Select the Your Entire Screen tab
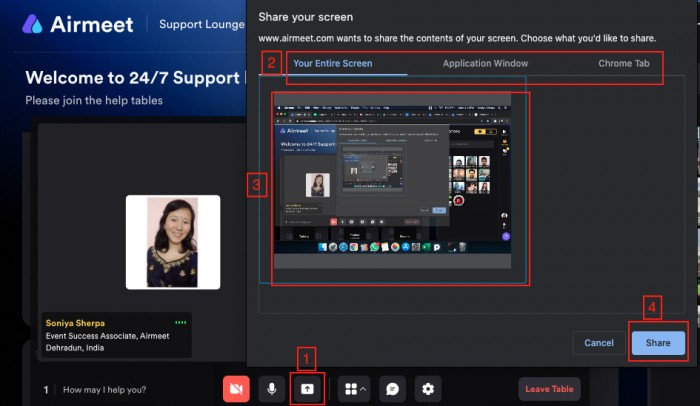This screenshot has width=700, height=406. pyautogui.click(x=333, y=63)
